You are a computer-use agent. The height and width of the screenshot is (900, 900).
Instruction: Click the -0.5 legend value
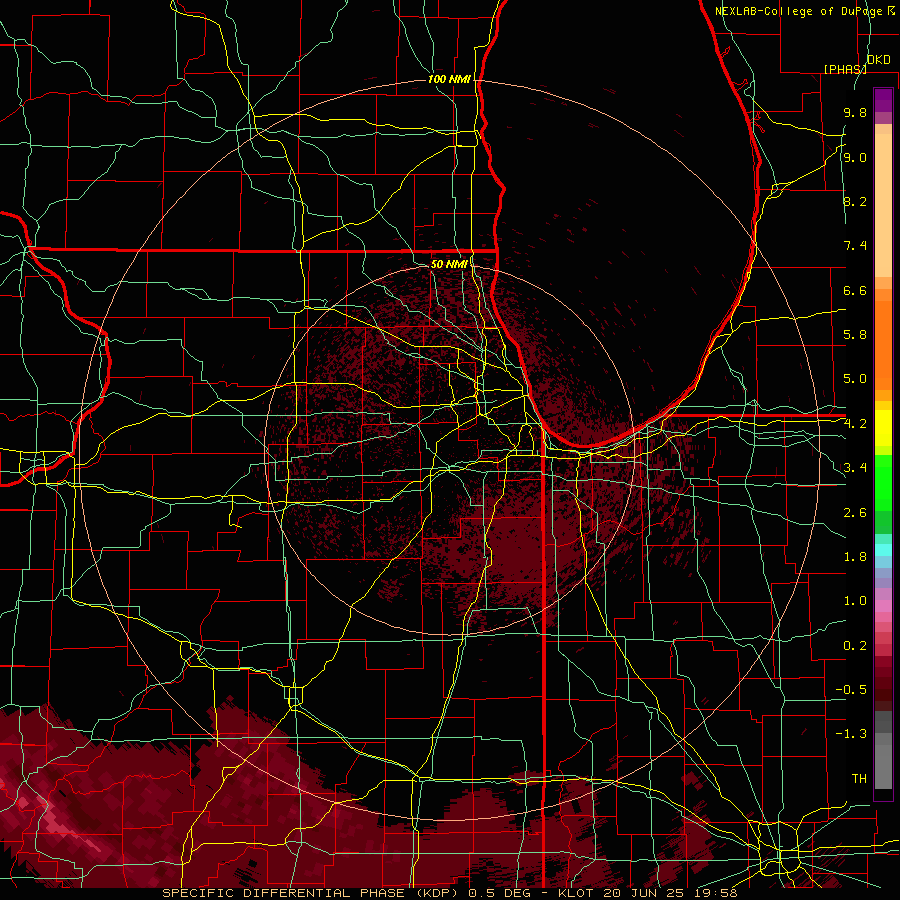[x=851, y=690]
